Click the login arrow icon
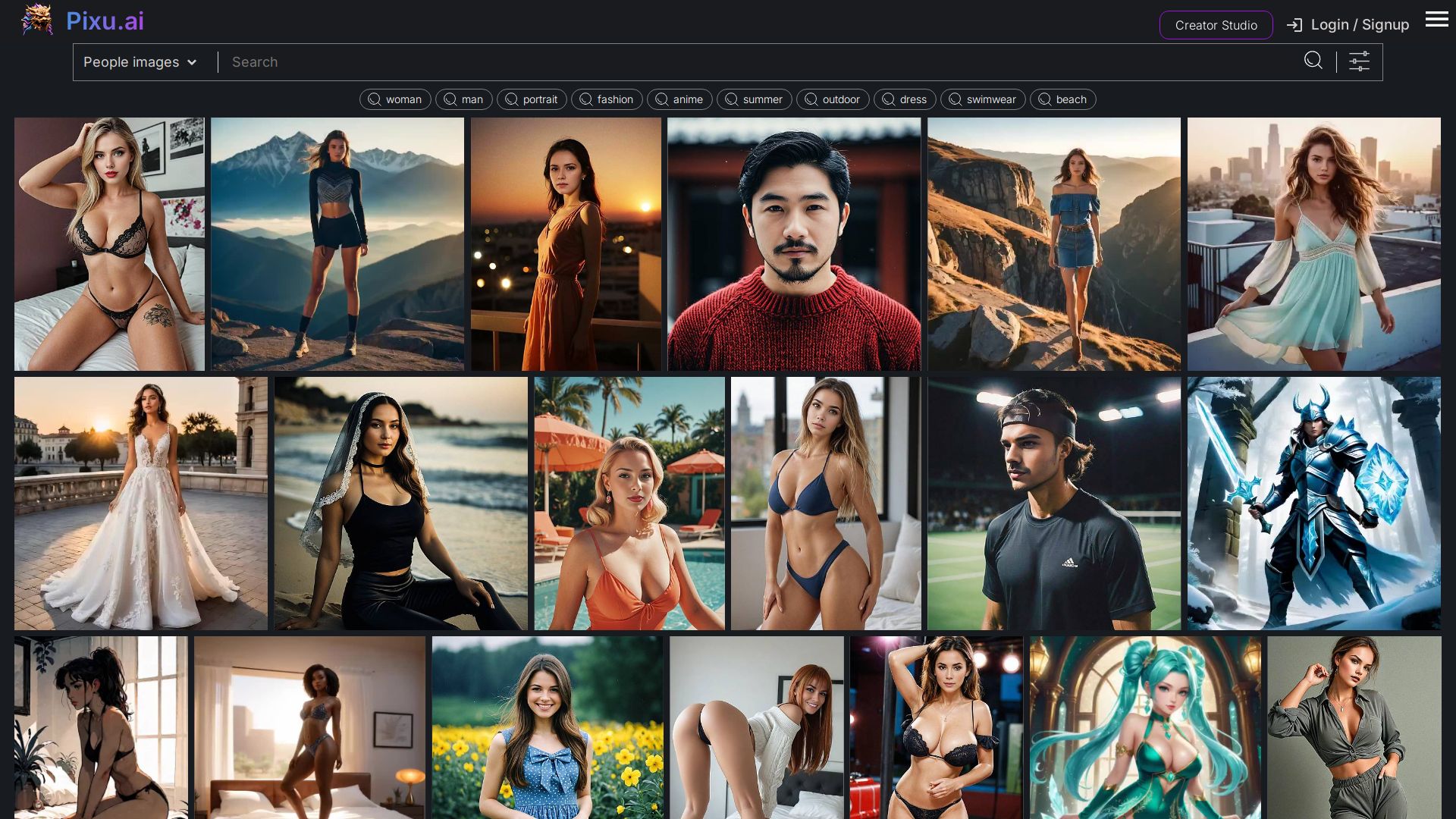Viewport: 1456px width, 819px height. 1294,25
